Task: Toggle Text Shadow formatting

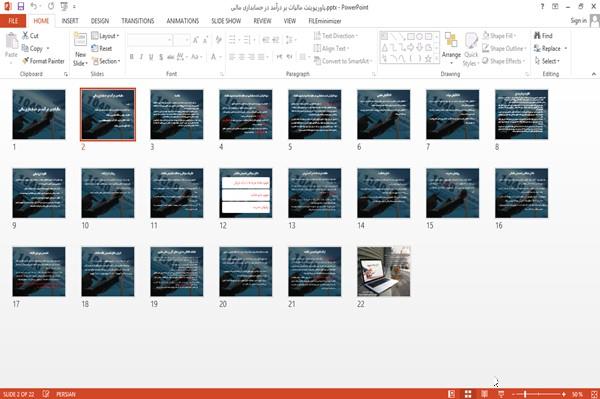Action: pos(161,57)
